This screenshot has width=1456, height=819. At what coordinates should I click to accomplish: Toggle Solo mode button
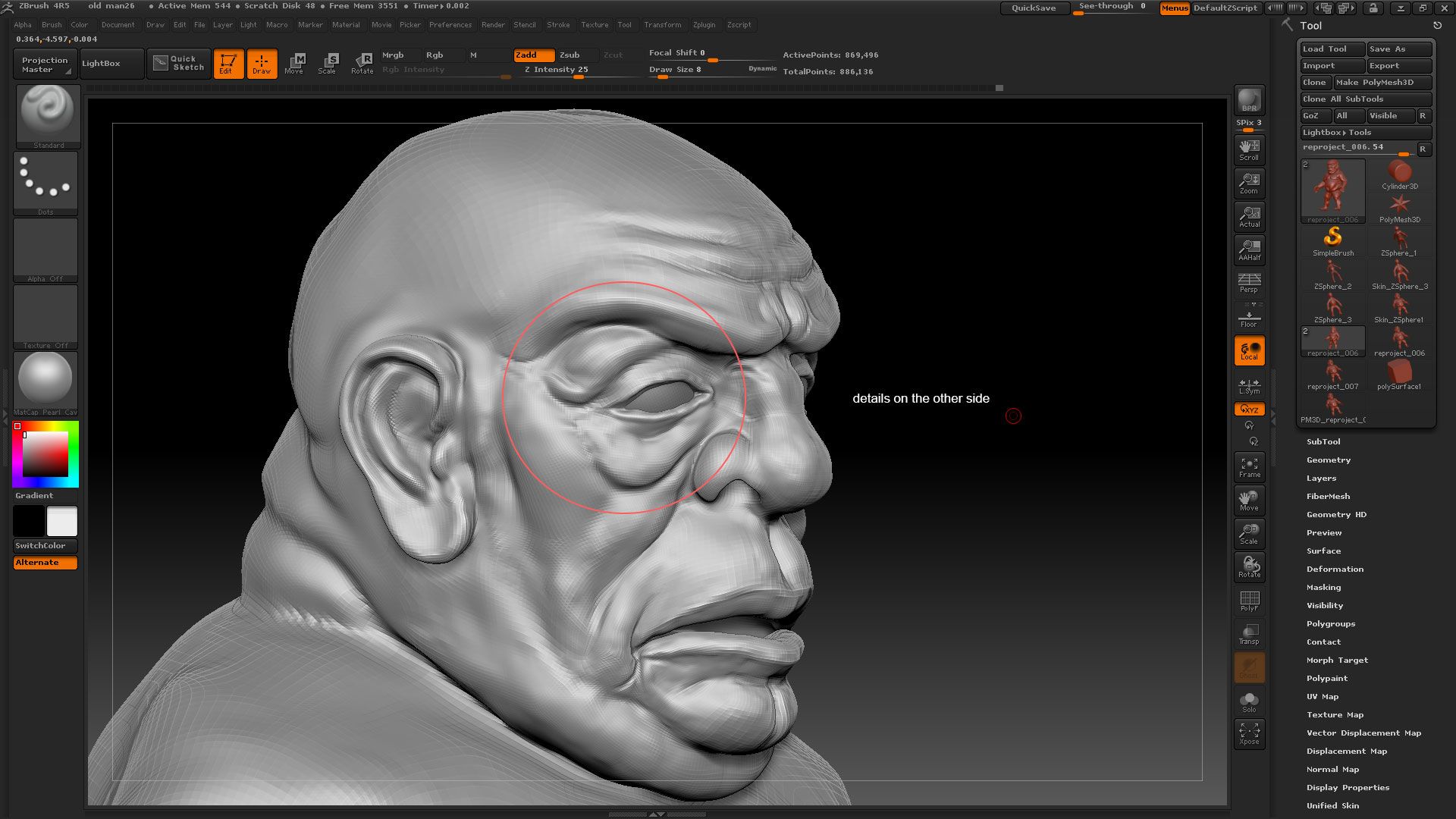[1249, 701]
